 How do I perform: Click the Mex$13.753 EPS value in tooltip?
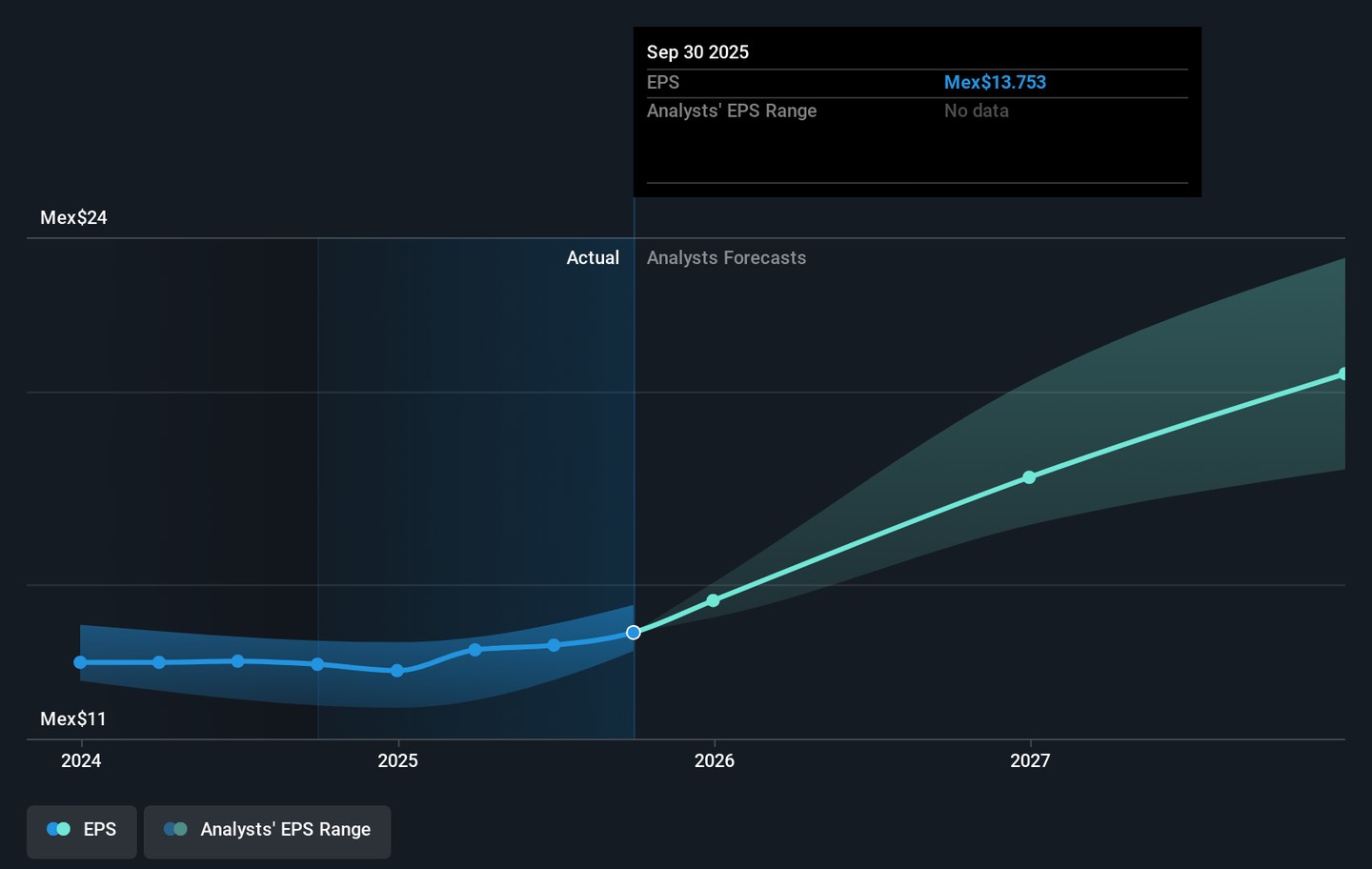click(995, 83)
